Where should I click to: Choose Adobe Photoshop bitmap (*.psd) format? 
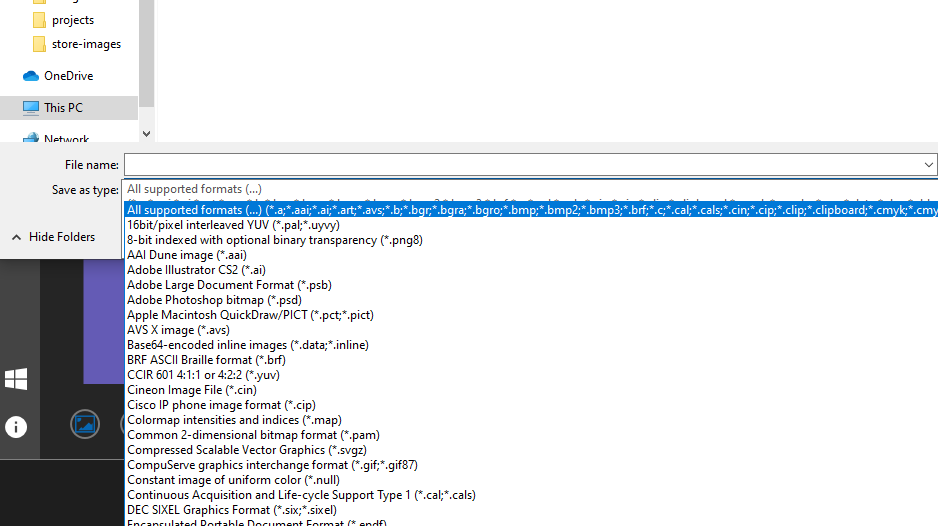(x=214, y=300)
